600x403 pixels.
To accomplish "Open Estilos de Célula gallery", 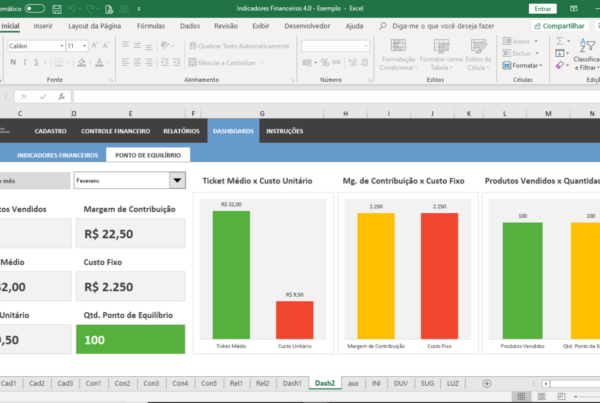I will coord(478,54).
